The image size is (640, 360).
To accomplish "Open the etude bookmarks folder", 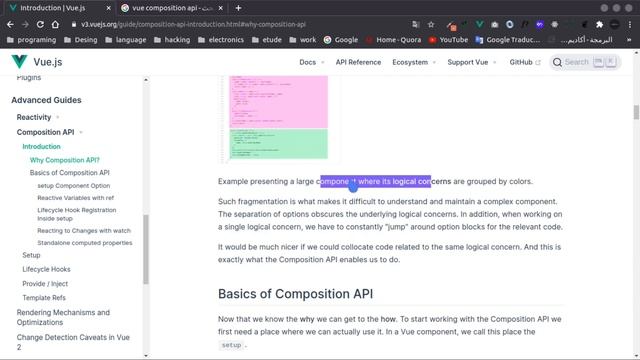I will pos(267,40).
